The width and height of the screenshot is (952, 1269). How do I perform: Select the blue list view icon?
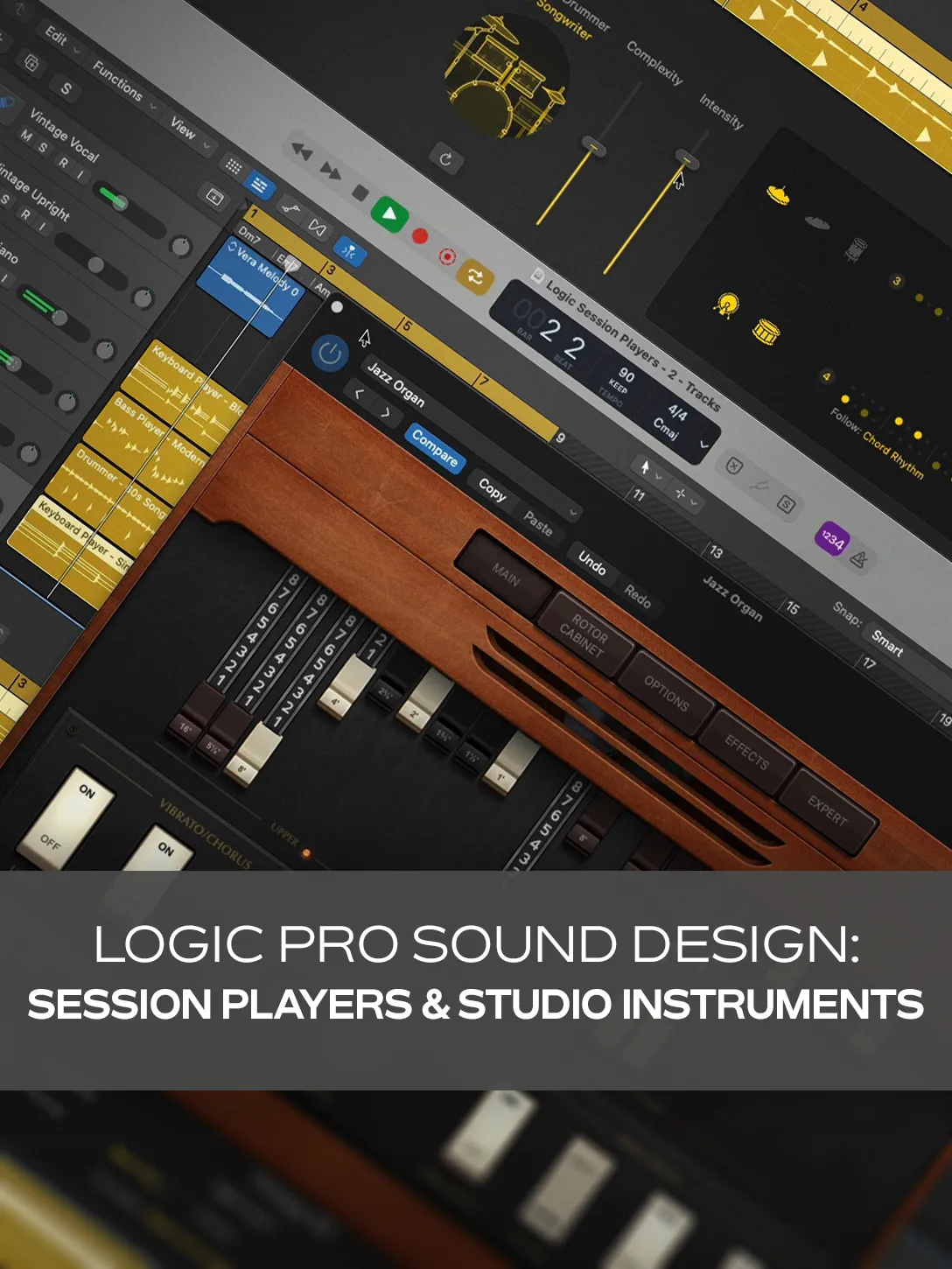tap(260, 185)
